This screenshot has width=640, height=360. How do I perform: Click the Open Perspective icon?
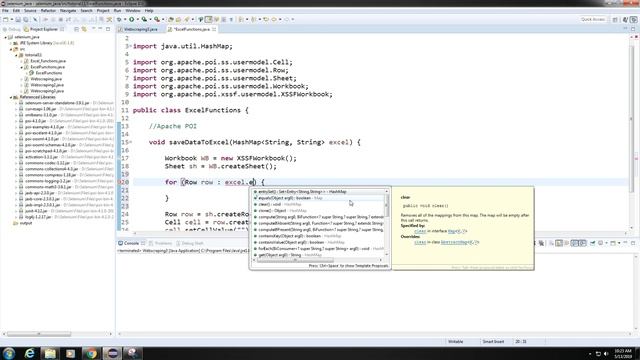[x=615, y=20]
